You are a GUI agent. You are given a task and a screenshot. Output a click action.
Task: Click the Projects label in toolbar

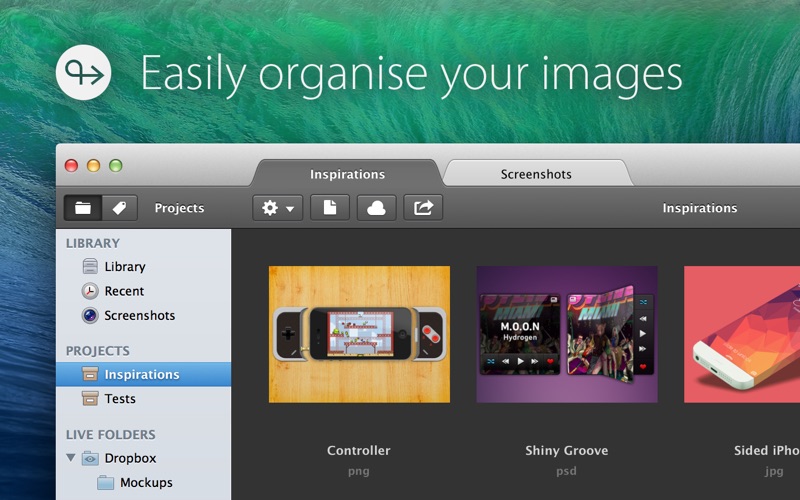179,208
